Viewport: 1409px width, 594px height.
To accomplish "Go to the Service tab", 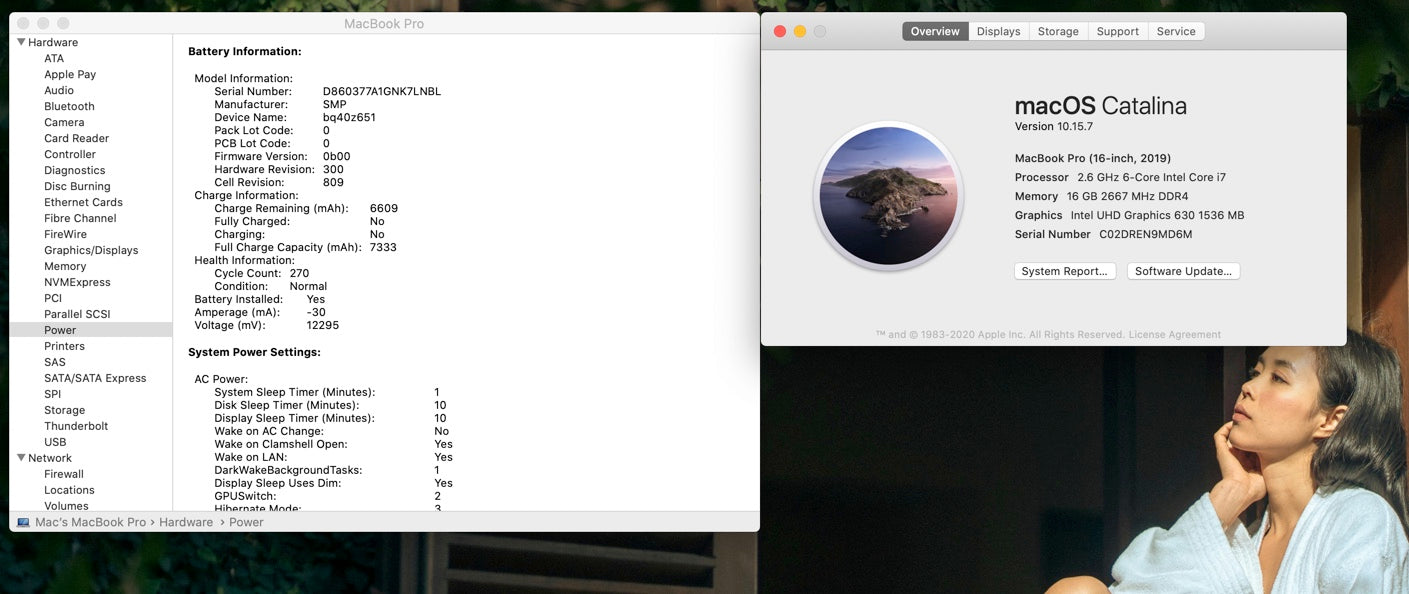I will [1175, 31].
